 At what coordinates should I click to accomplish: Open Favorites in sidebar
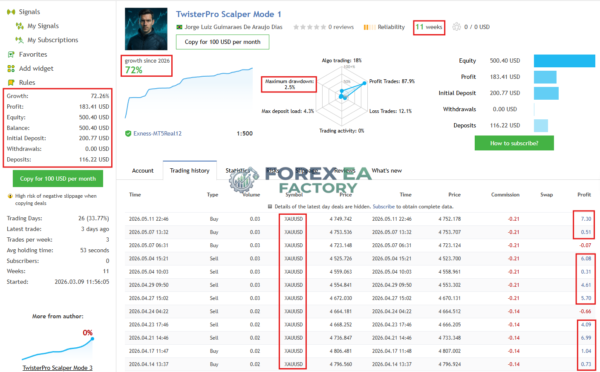tap(33, 54)
